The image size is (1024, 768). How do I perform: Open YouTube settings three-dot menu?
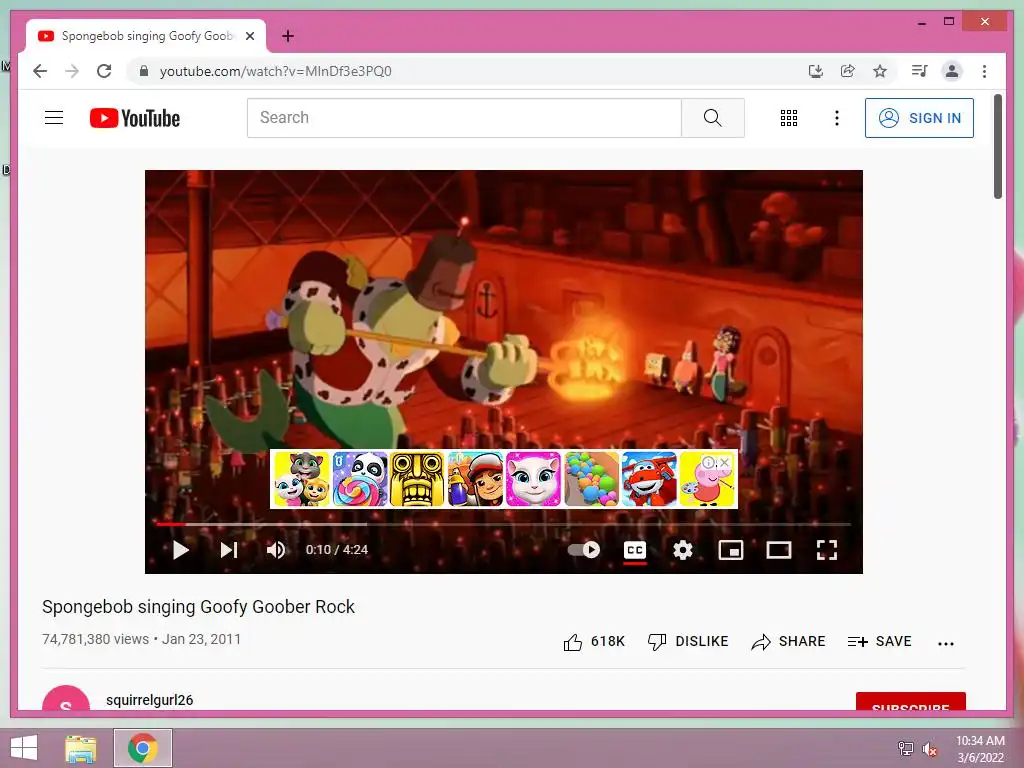click(837, 118)
